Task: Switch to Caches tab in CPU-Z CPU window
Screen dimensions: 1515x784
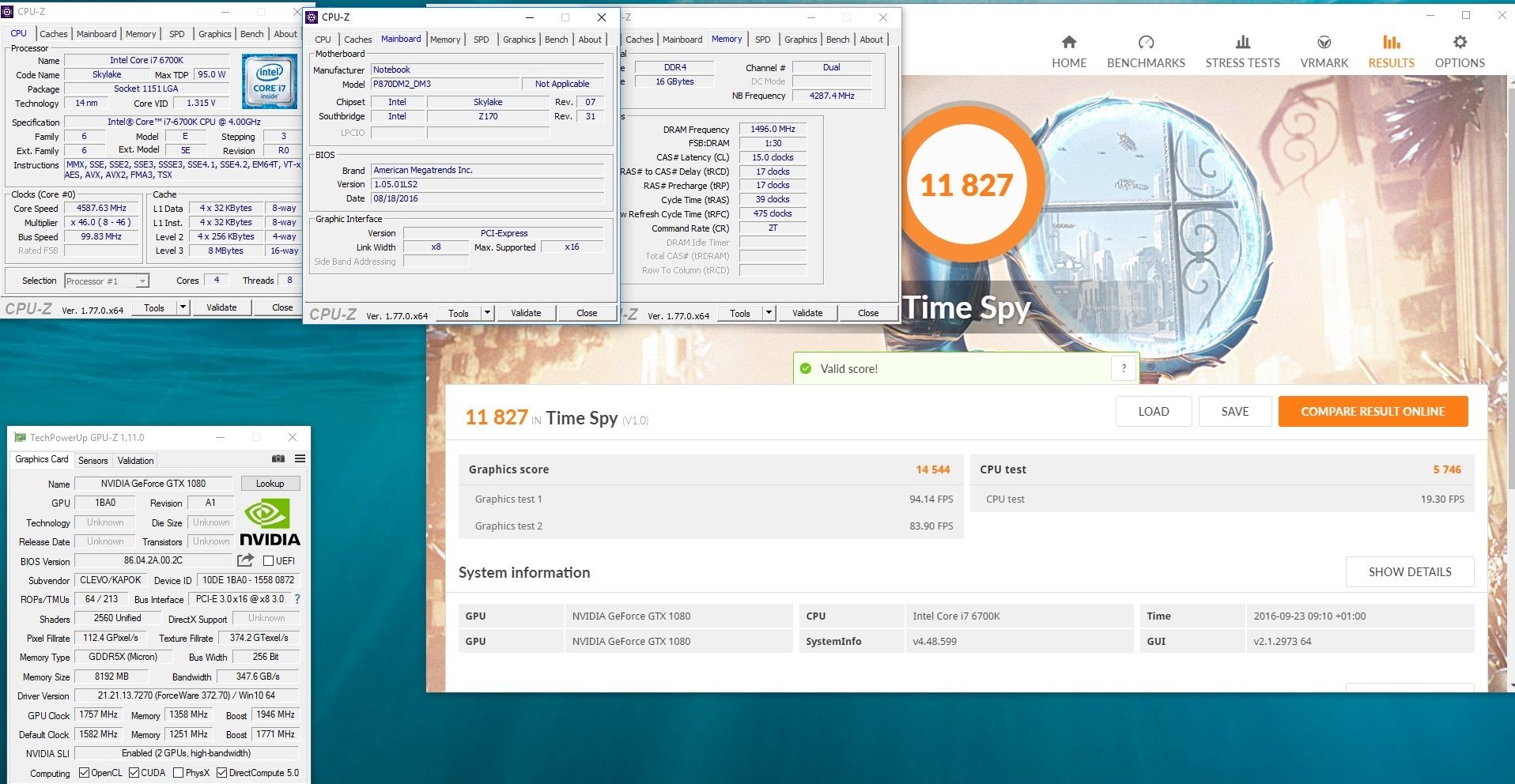Action: click(x=54, y=34)
